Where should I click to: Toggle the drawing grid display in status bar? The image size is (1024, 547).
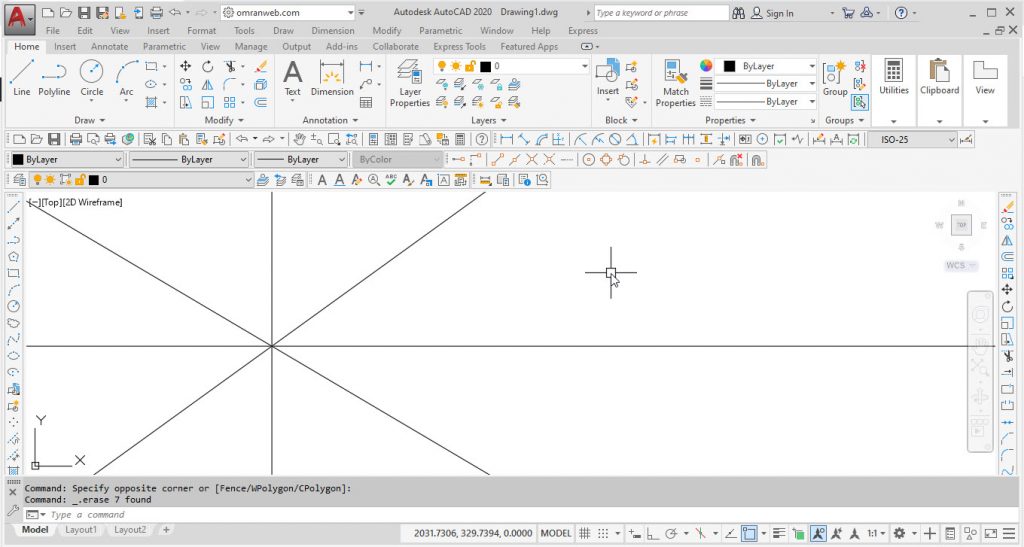click(x=585, y=533)
